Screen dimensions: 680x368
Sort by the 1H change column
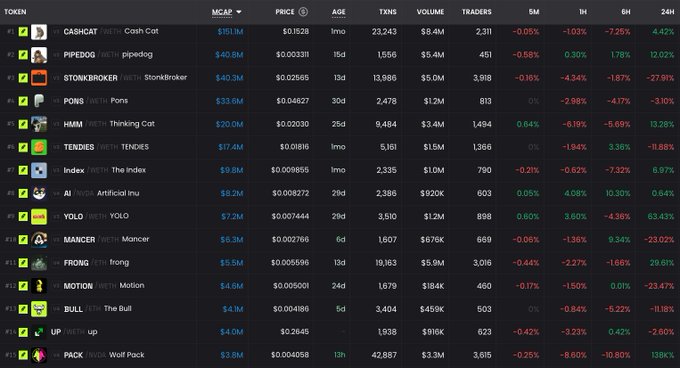[583, 12]
